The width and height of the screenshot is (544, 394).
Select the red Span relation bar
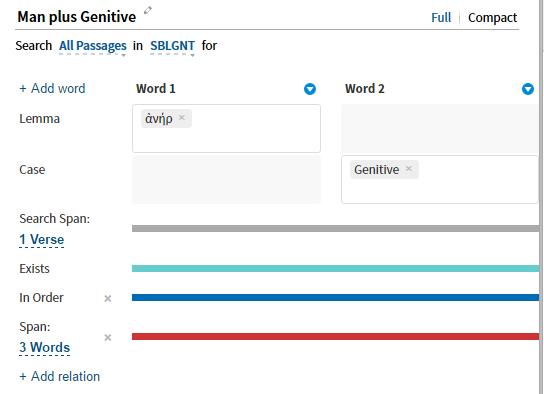335,336
